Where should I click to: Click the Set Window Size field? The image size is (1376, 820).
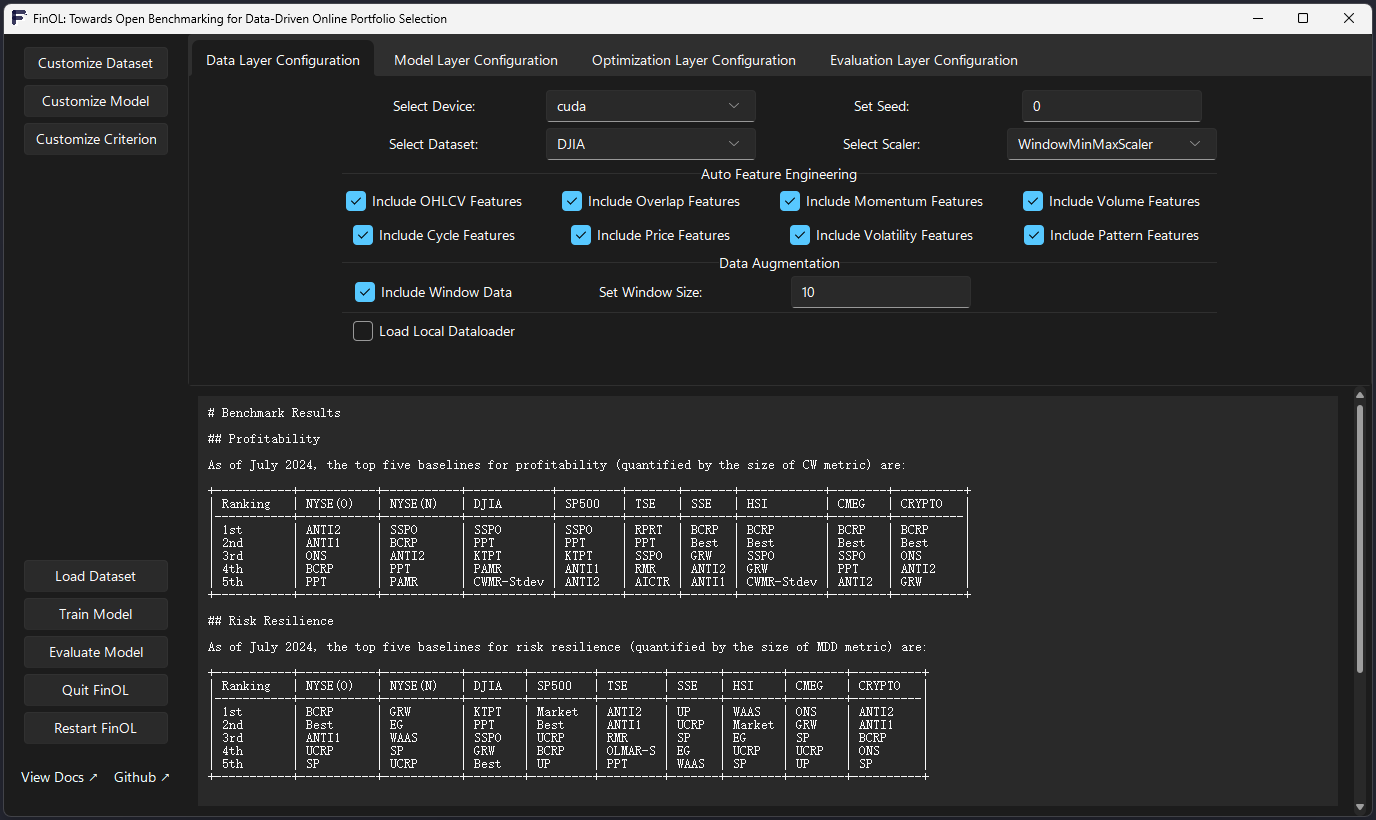tap(880, 292)
